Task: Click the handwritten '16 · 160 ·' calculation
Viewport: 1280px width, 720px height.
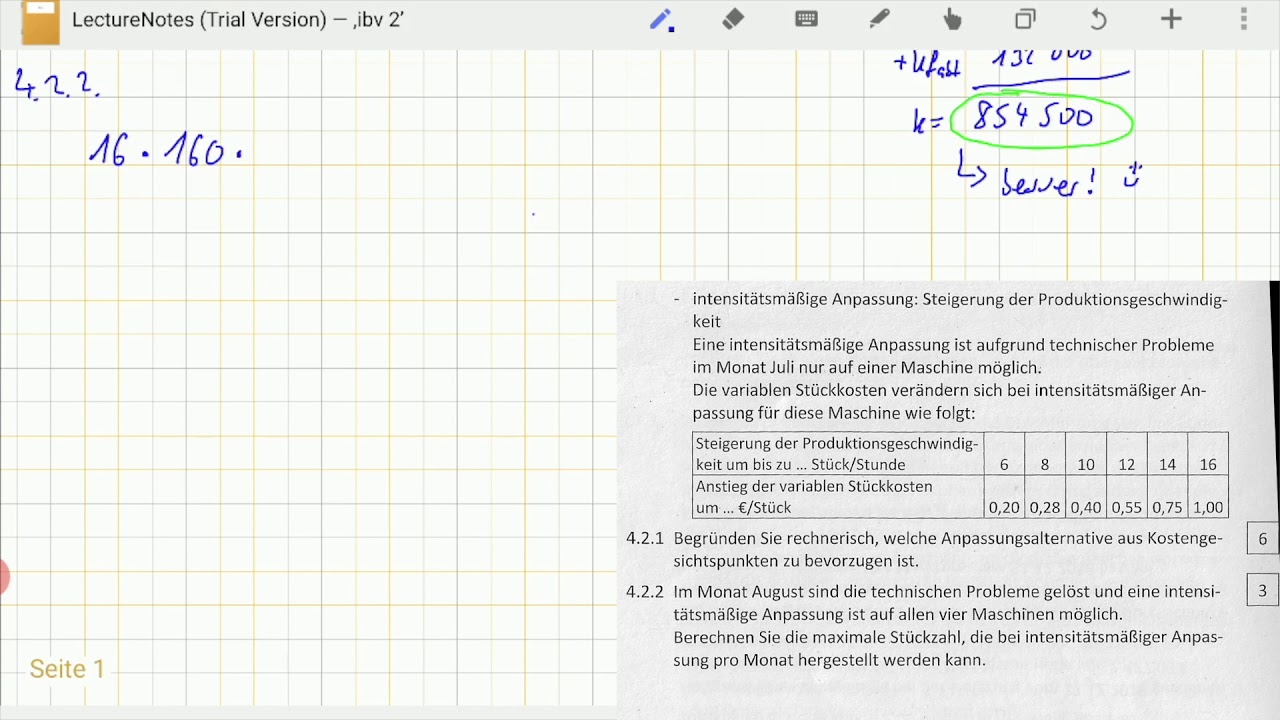Action: tap(165, 151)
